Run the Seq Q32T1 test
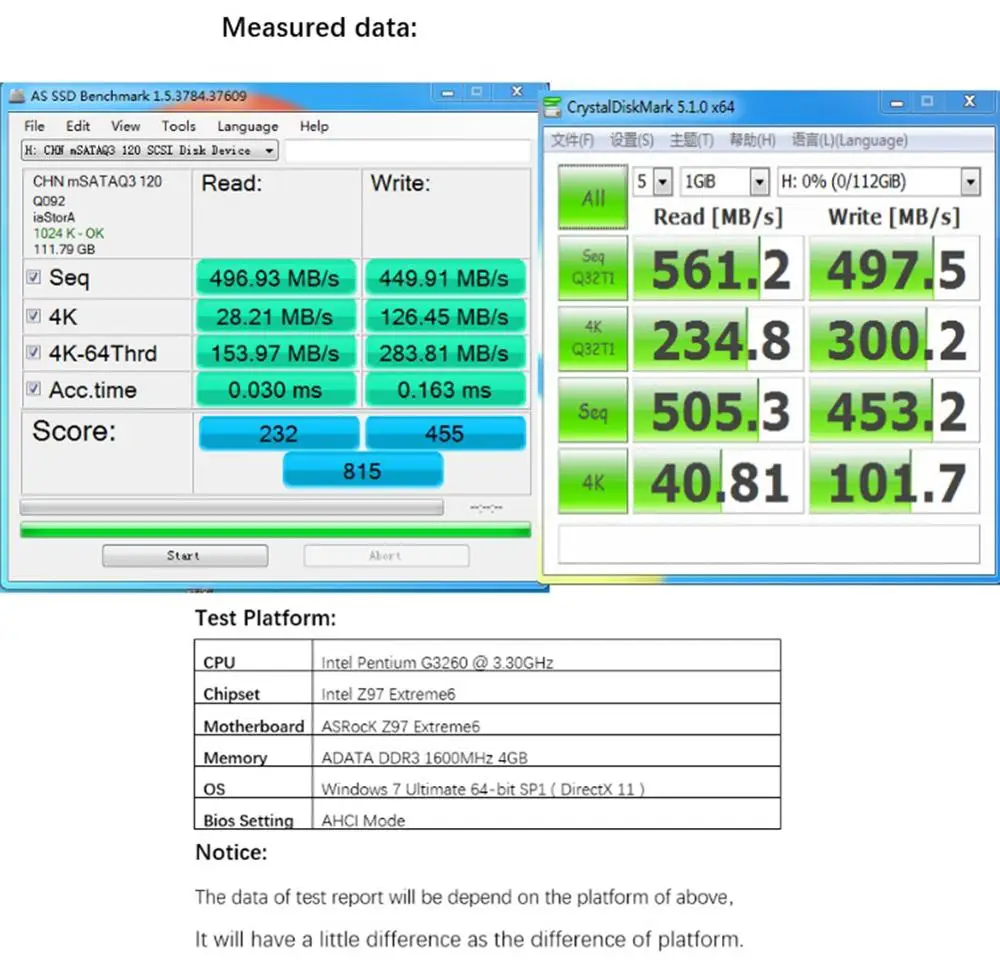The image size is (1000, 971). pyautogui.click(x=592, y=267)
